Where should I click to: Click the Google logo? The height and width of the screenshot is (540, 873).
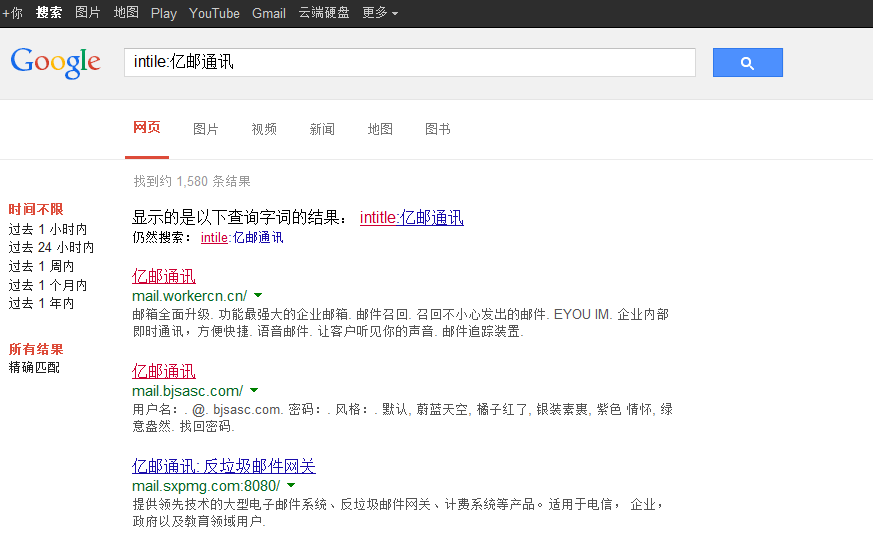(x=55, y=62)
